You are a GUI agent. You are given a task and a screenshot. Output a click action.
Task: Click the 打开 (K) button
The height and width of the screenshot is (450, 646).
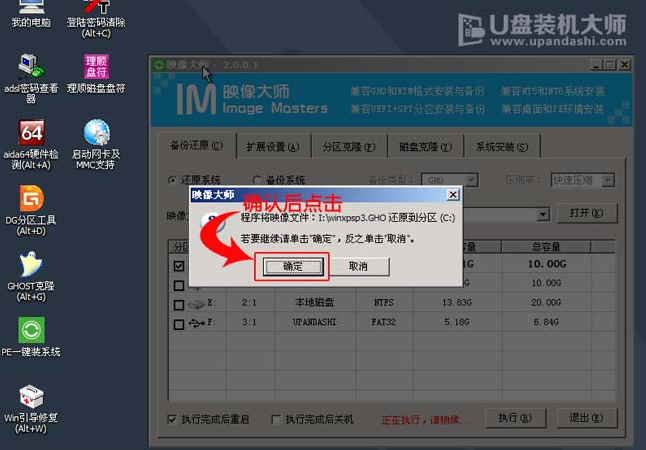[587, 213]
